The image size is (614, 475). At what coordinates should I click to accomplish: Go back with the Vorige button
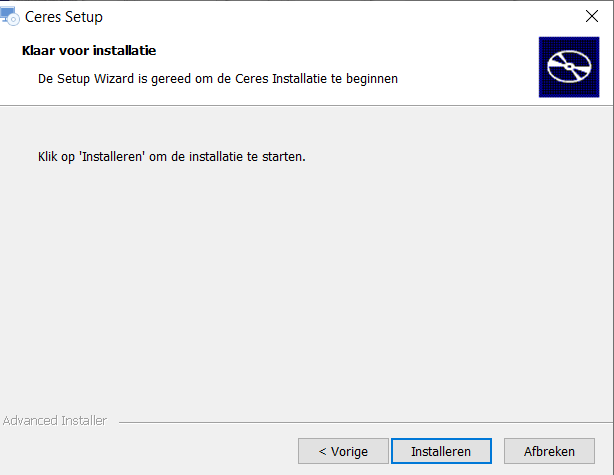[x=343, y=451]
